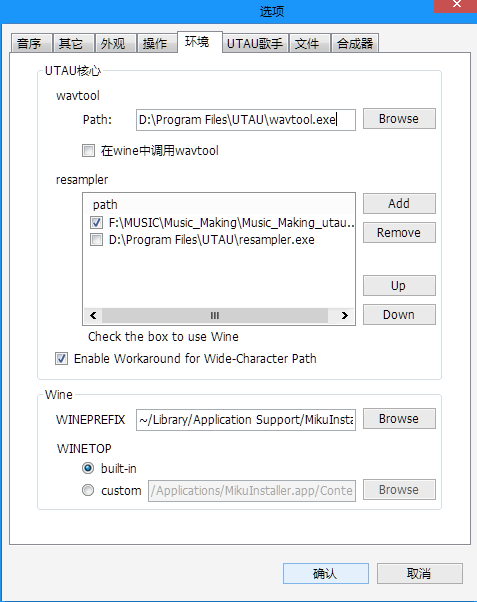Open the 合成器 tab
The width and height of the screenshot is (477, 602).
pyautogui.click(x=355, y=43)
